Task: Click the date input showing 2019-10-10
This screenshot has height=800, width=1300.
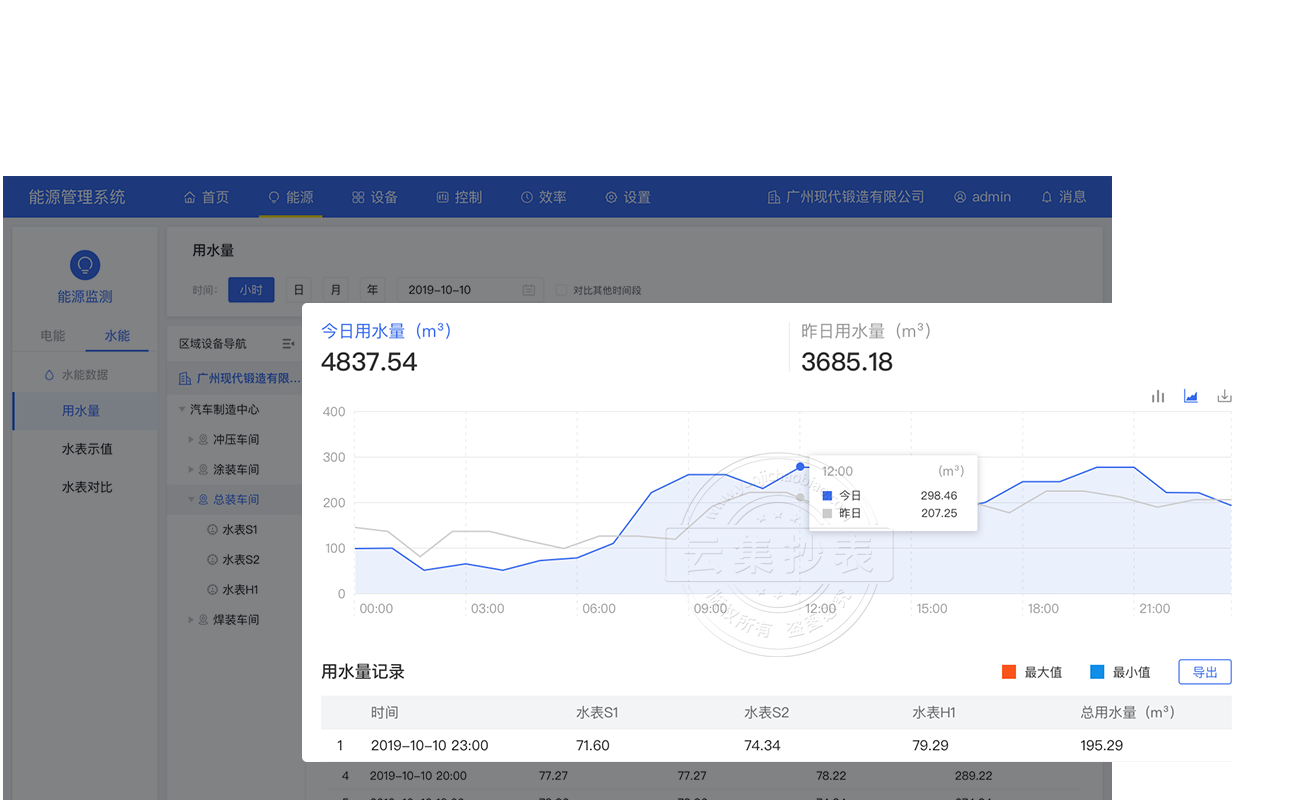Action: [460, 290]
